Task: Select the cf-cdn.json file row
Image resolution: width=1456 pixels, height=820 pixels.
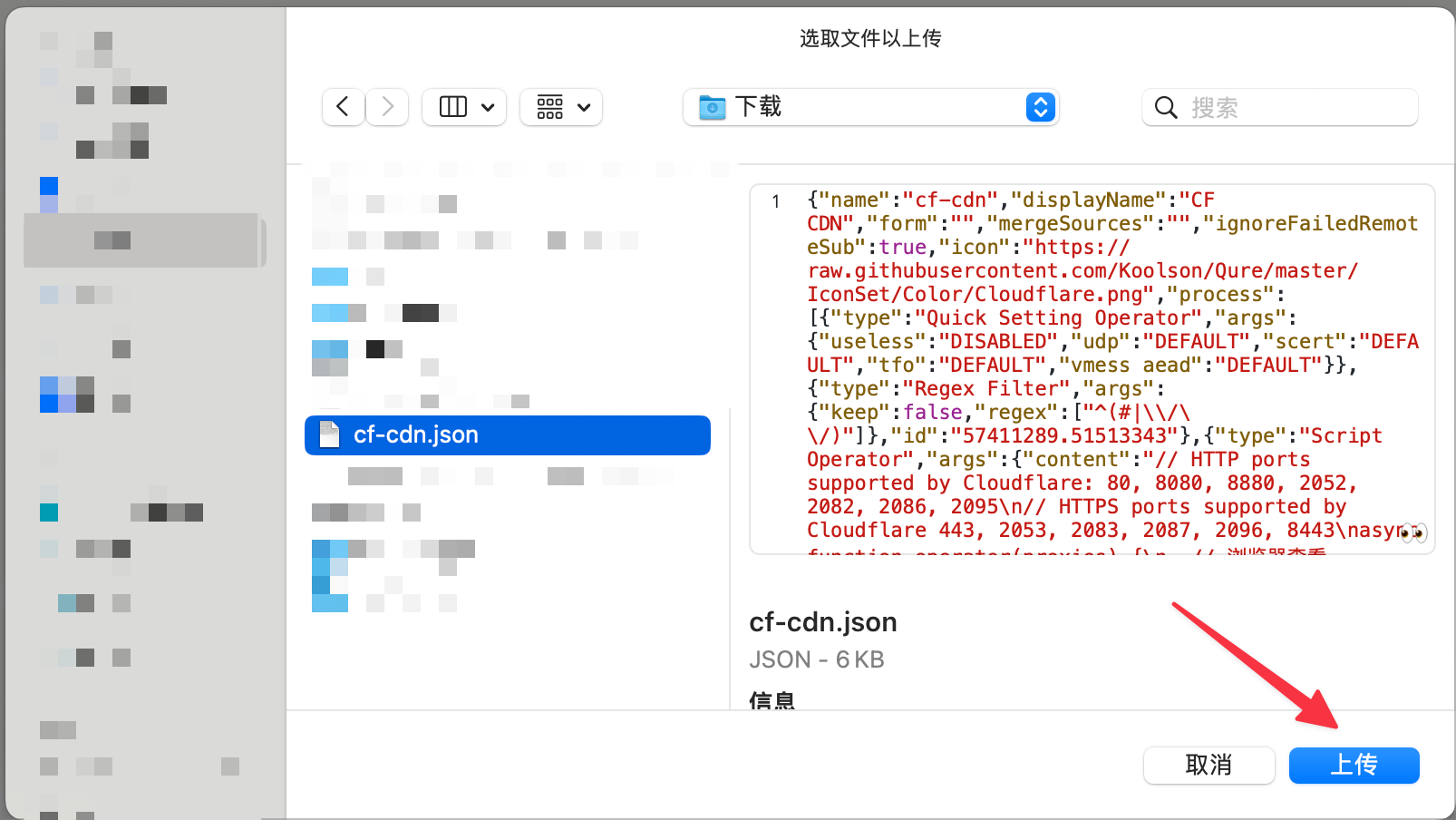Action: [x=508, y=435]
